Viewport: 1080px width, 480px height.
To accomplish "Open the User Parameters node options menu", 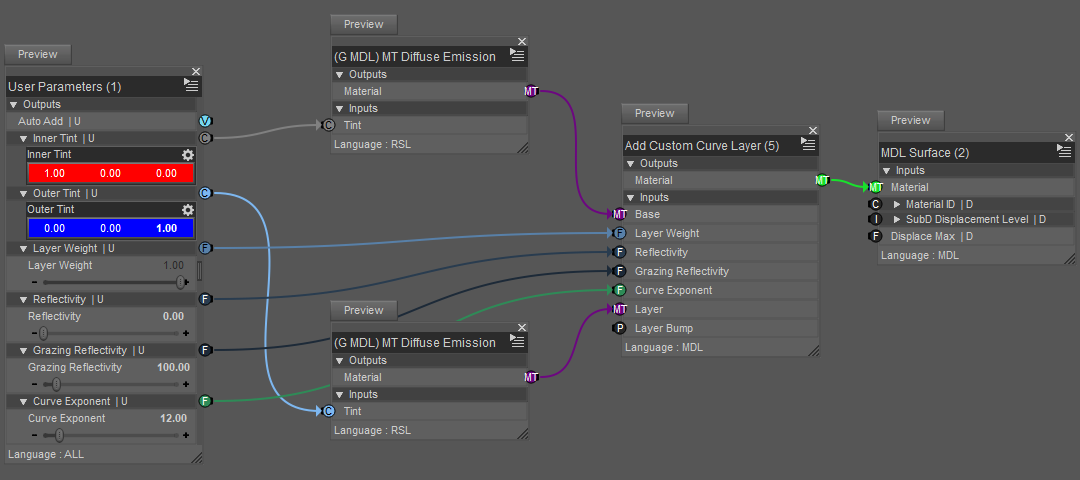I will [191, 87].
